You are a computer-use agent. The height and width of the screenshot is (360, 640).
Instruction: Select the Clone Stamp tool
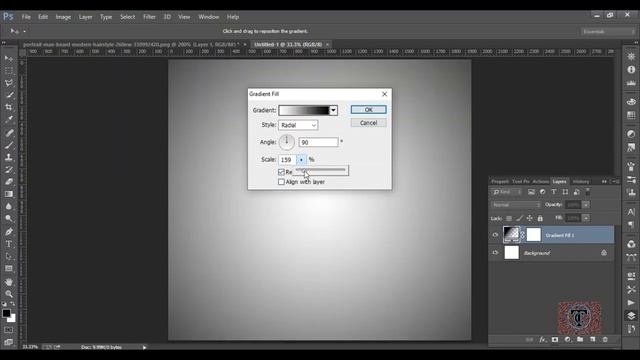9,157
